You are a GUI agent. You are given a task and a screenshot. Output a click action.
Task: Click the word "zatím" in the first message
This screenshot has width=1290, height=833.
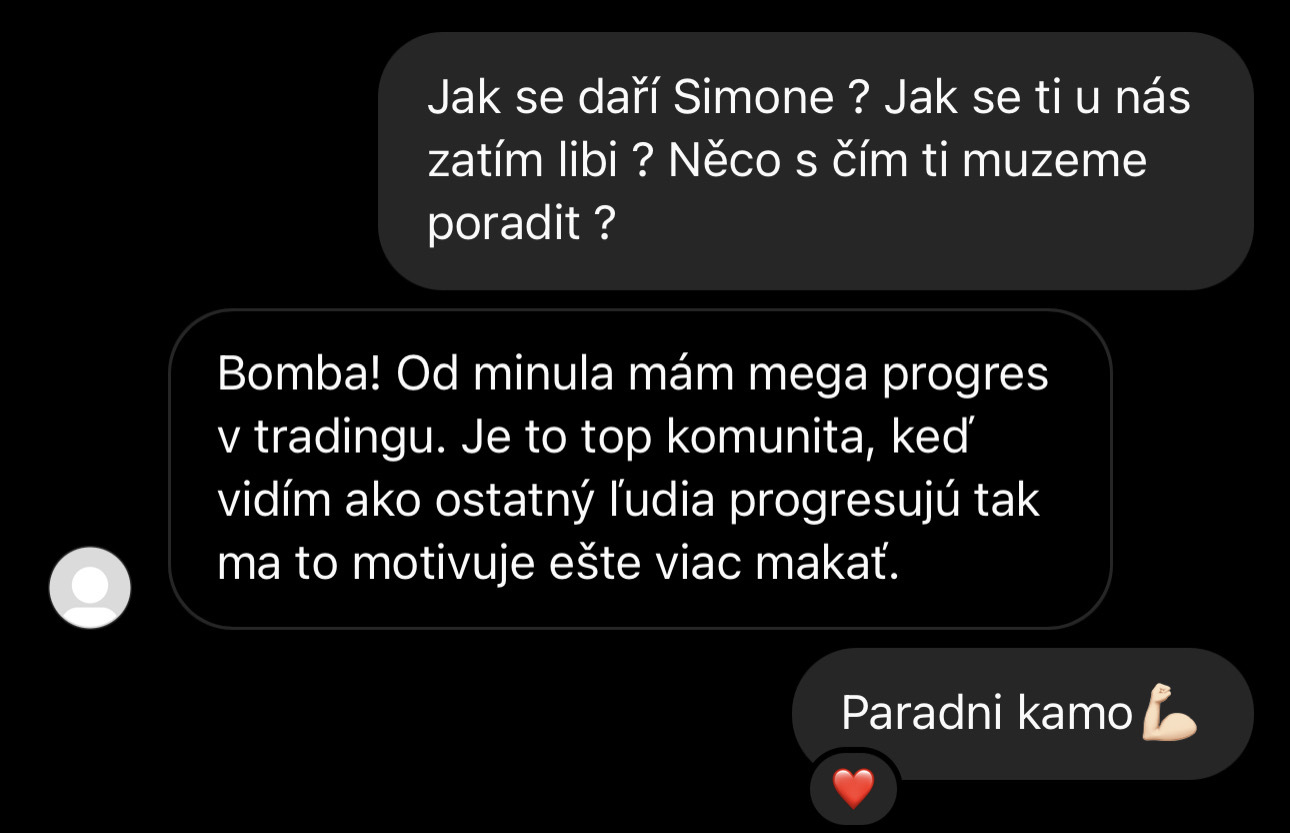click(x=482, y=161)
